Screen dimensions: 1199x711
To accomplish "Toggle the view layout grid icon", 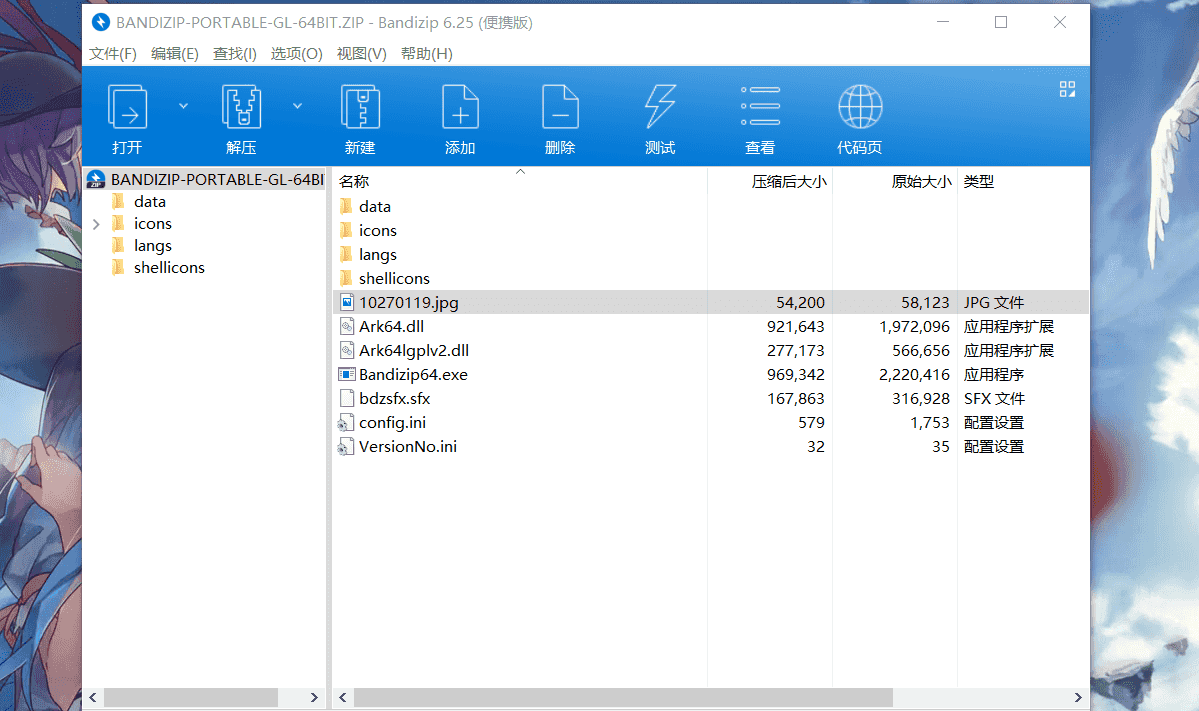I will tap(1067, 90).
